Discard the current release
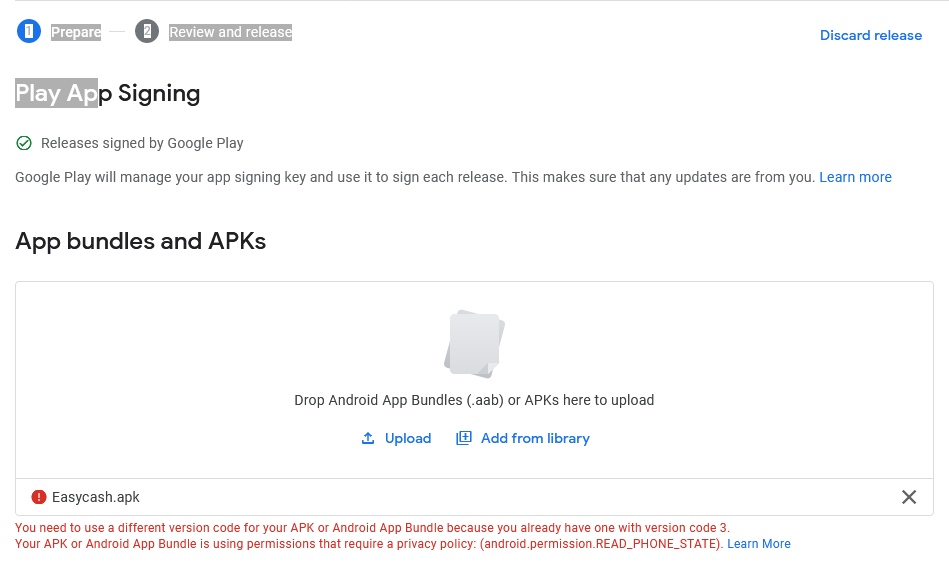Viewport: 949px width, 582px height. pos(870,35)
